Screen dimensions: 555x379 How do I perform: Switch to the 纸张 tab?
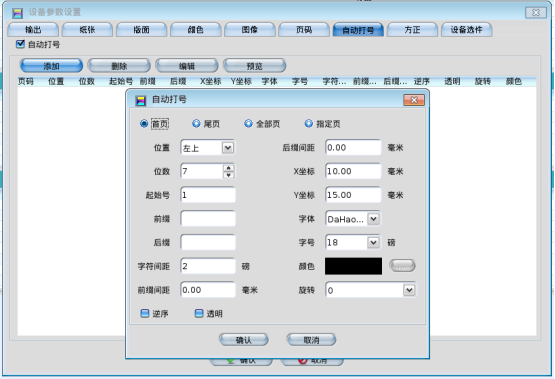tap(87, 30)
